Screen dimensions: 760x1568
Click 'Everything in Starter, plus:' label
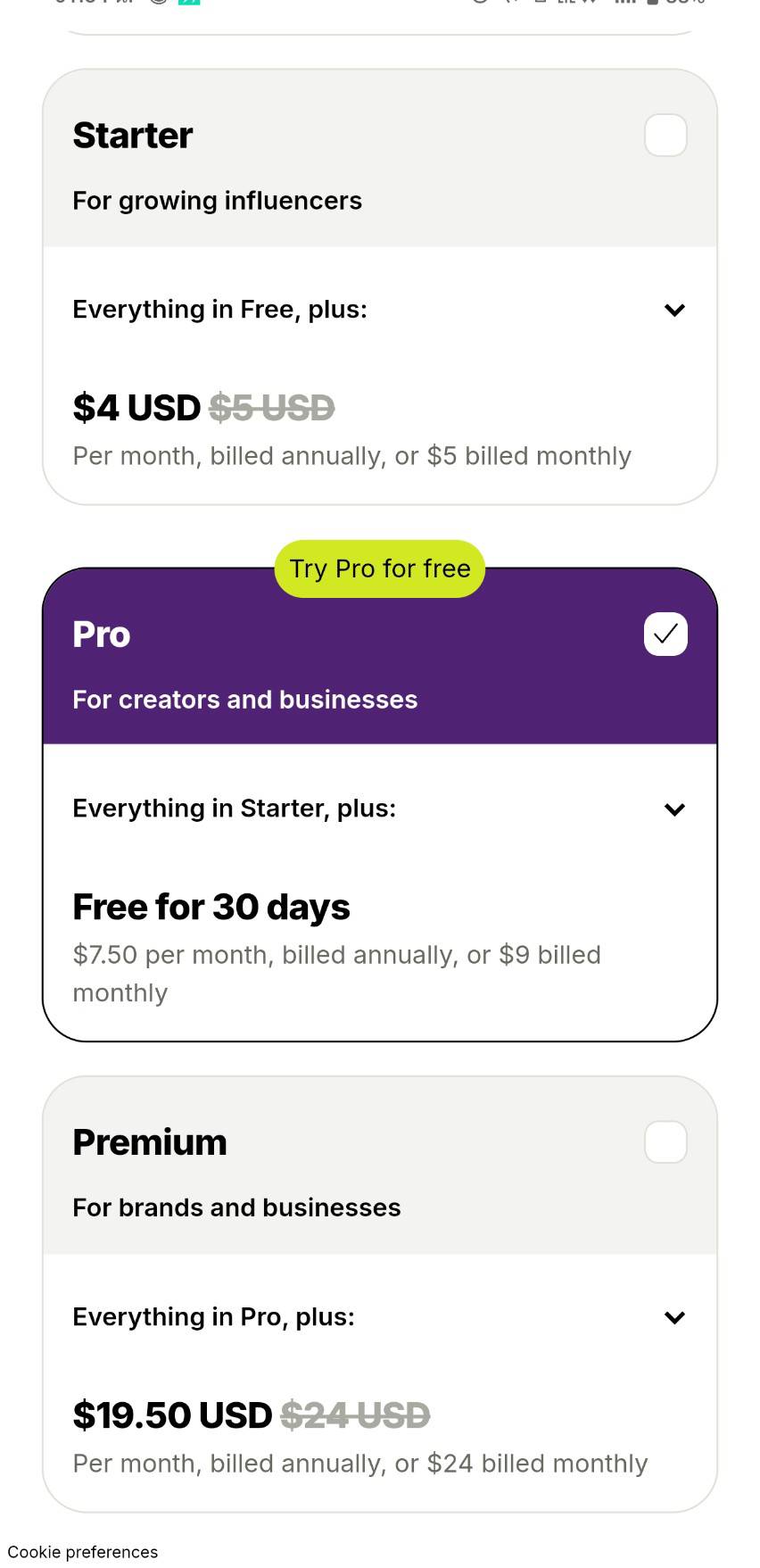[234, 809]
